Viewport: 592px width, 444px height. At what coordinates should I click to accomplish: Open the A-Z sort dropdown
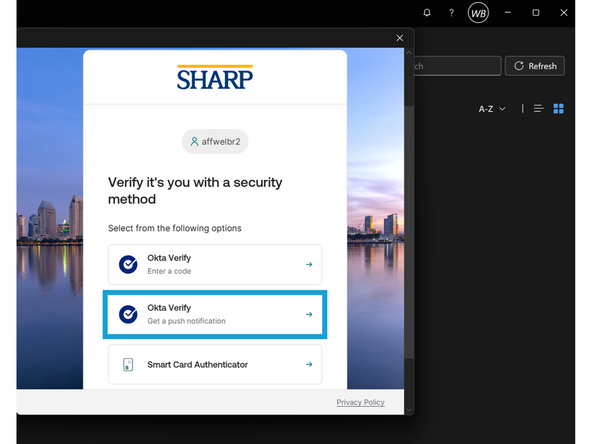492,109
